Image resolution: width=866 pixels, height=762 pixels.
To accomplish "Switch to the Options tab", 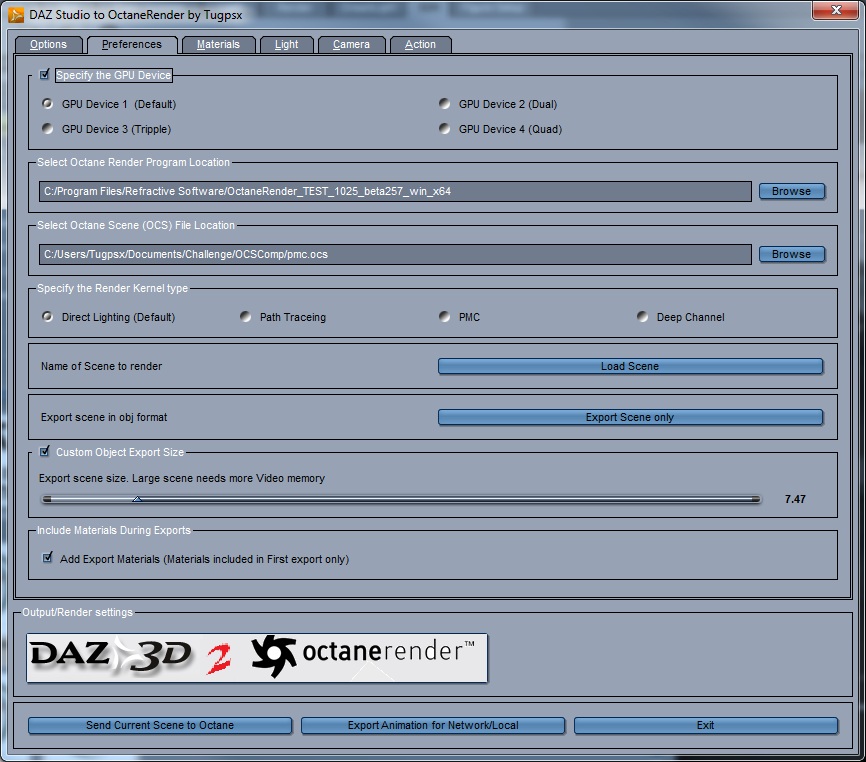I will point(49,45).
